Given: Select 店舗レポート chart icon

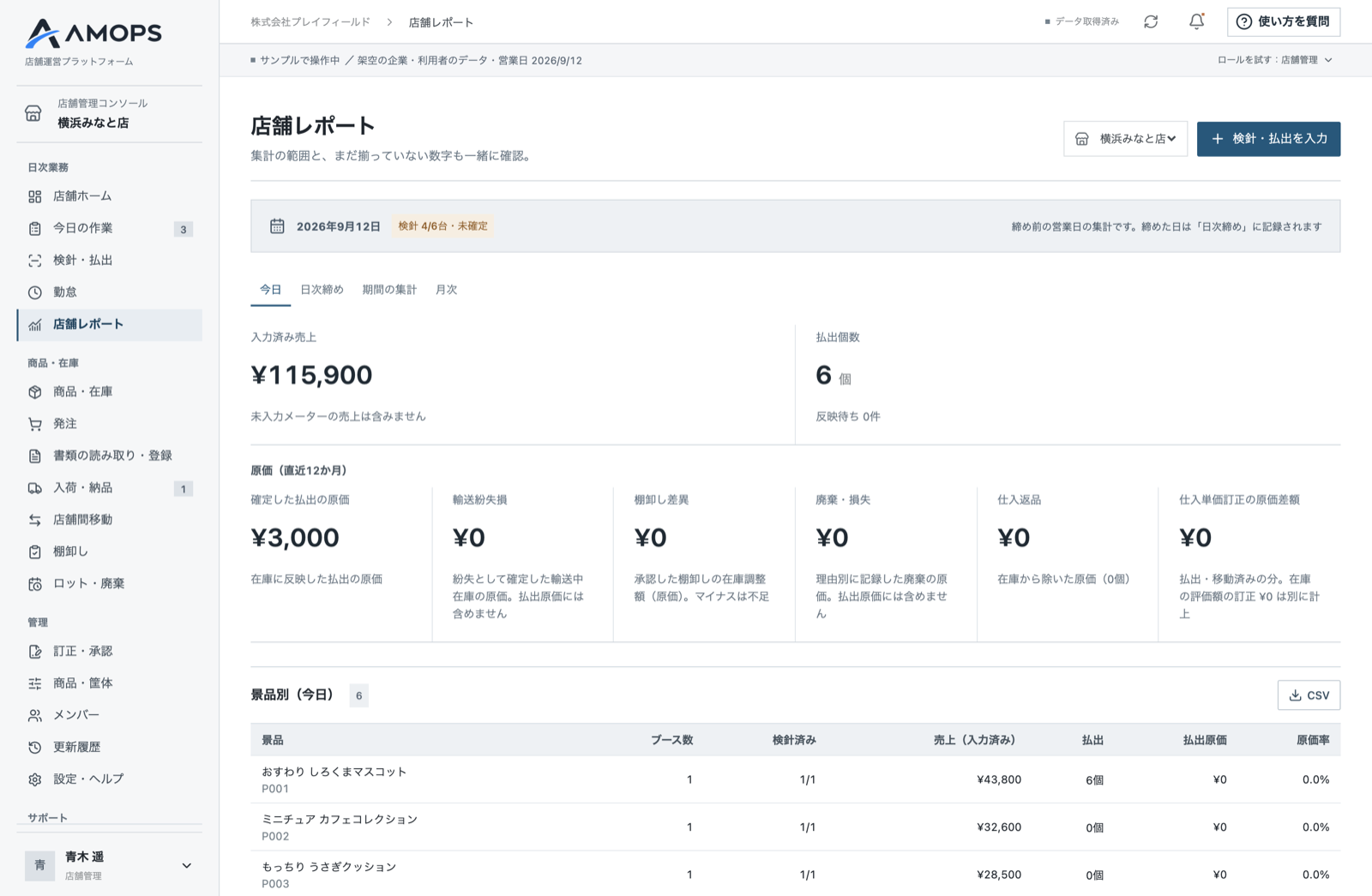Looking at the screenshot, I should point(35,325).
